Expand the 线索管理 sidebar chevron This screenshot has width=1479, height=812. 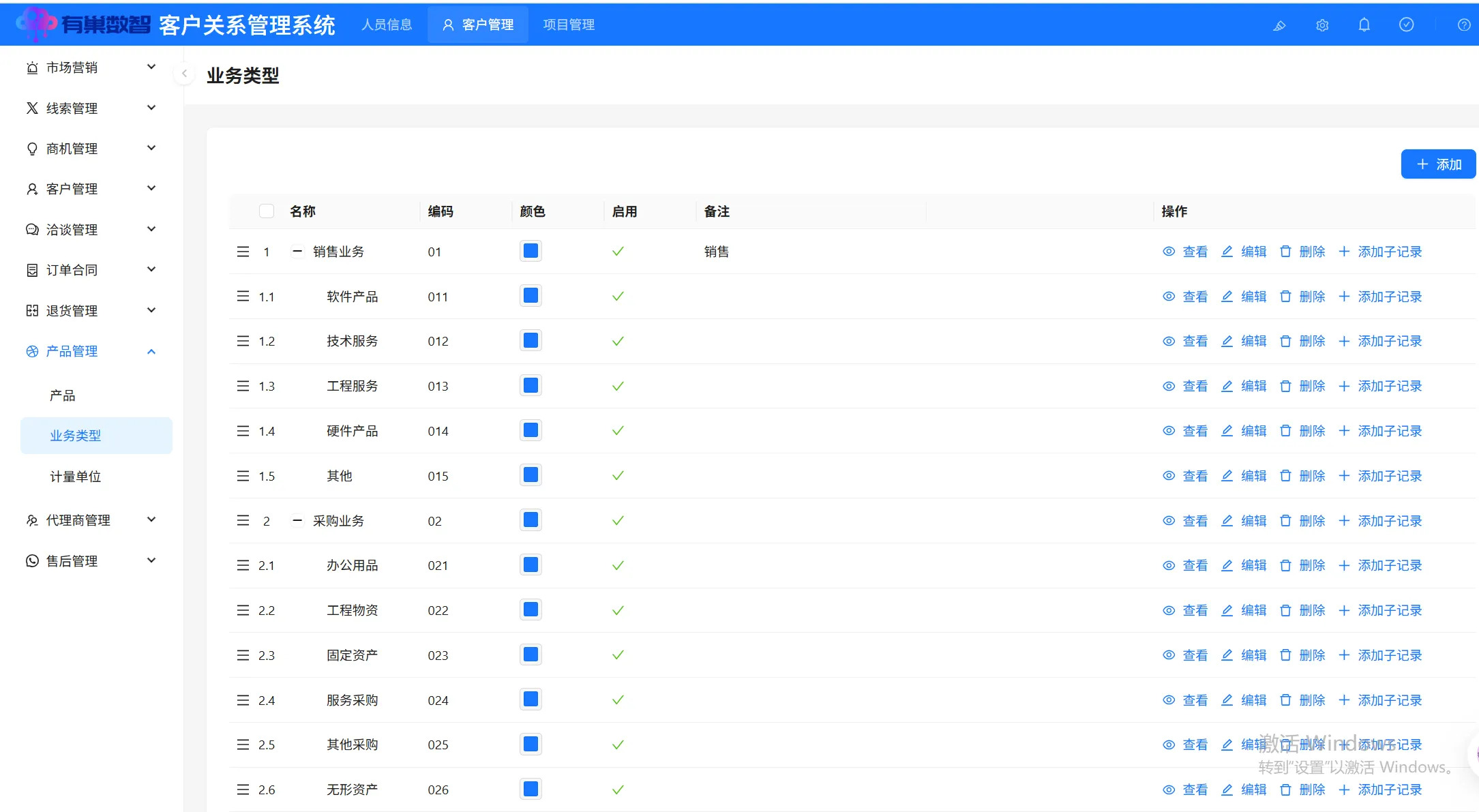151,108
